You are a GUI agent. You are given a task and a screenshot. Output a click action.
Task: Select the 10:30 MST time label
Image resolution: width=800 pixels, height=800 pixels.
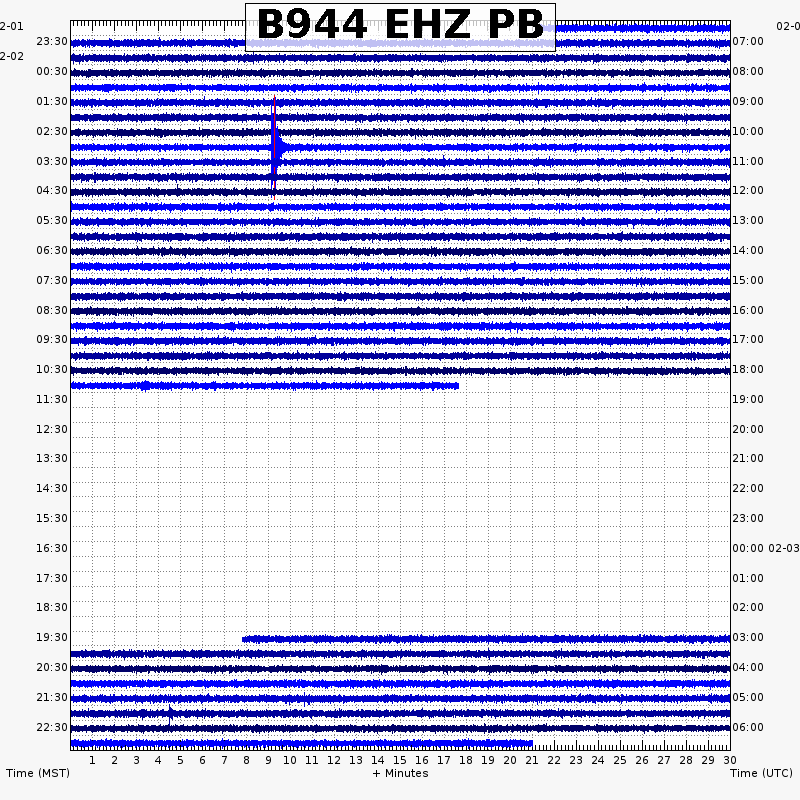52,369
